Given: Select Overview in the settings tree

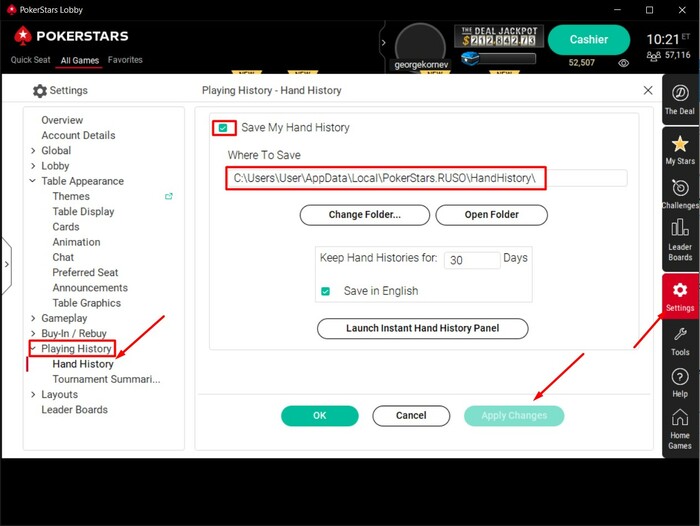Looking at the screenshot, I should click(x=62, y=120).
